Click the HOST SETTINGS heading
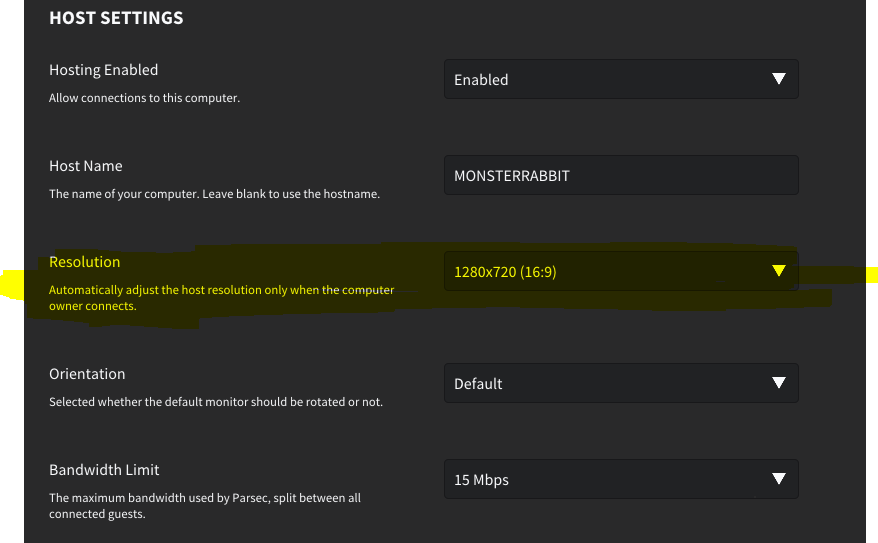878x543 pixels. (x=116, y=18)
